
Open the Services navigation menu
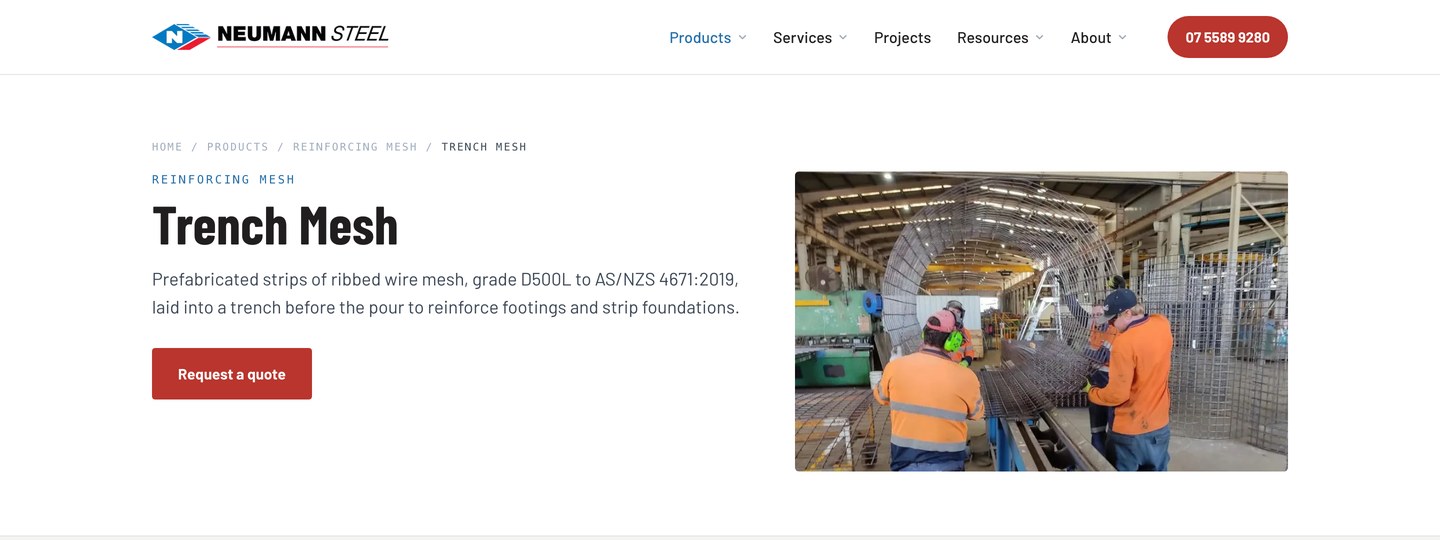802,37
